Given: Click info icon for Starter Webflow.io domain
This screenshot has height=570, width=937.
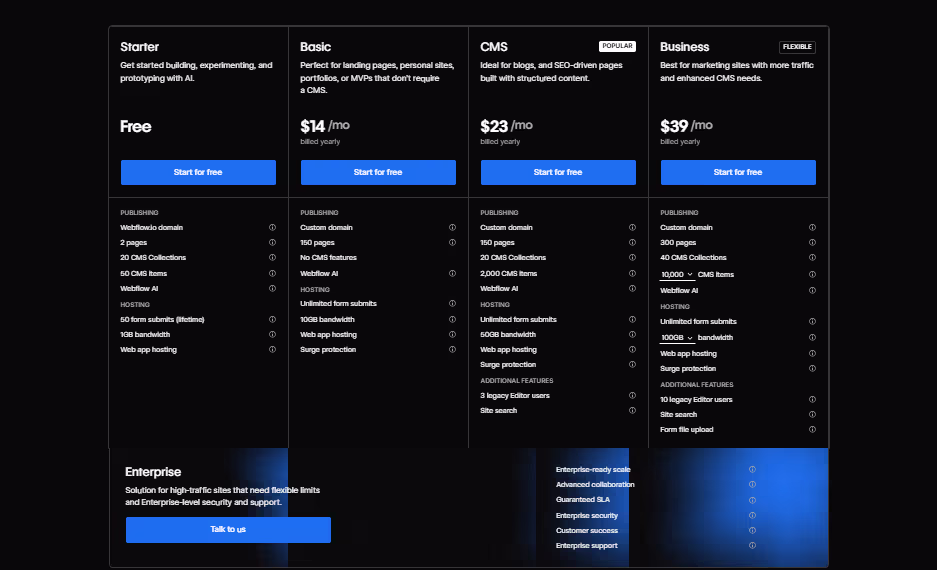Looking at the screenshot, I should pos(272,227).
